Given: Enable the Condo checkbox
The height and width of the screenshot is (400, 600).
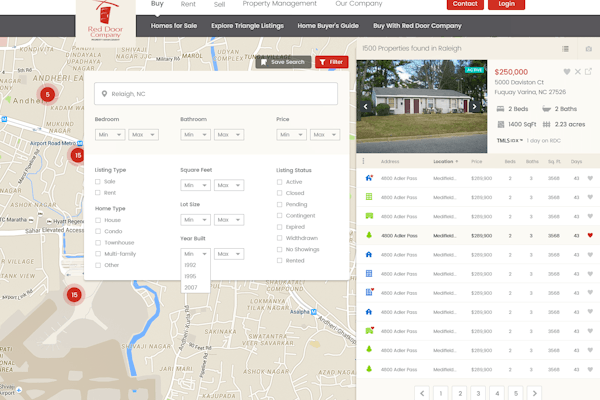Looking at the screenshot, I should coord(98,231).
